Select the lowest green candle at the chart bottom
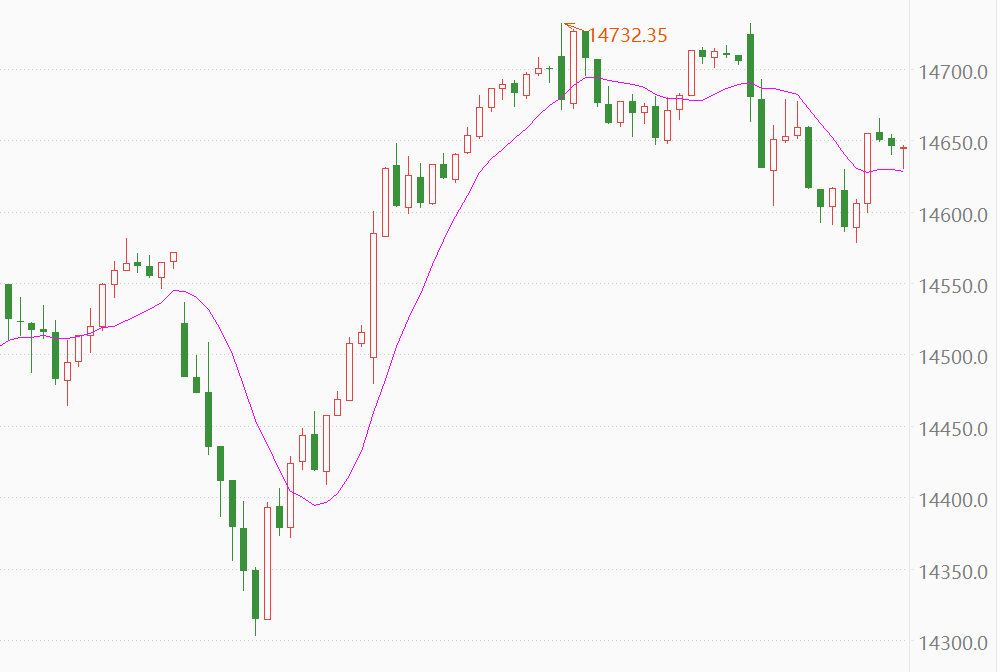This screenshot has height=672, width=997. (x=255, y=595)
